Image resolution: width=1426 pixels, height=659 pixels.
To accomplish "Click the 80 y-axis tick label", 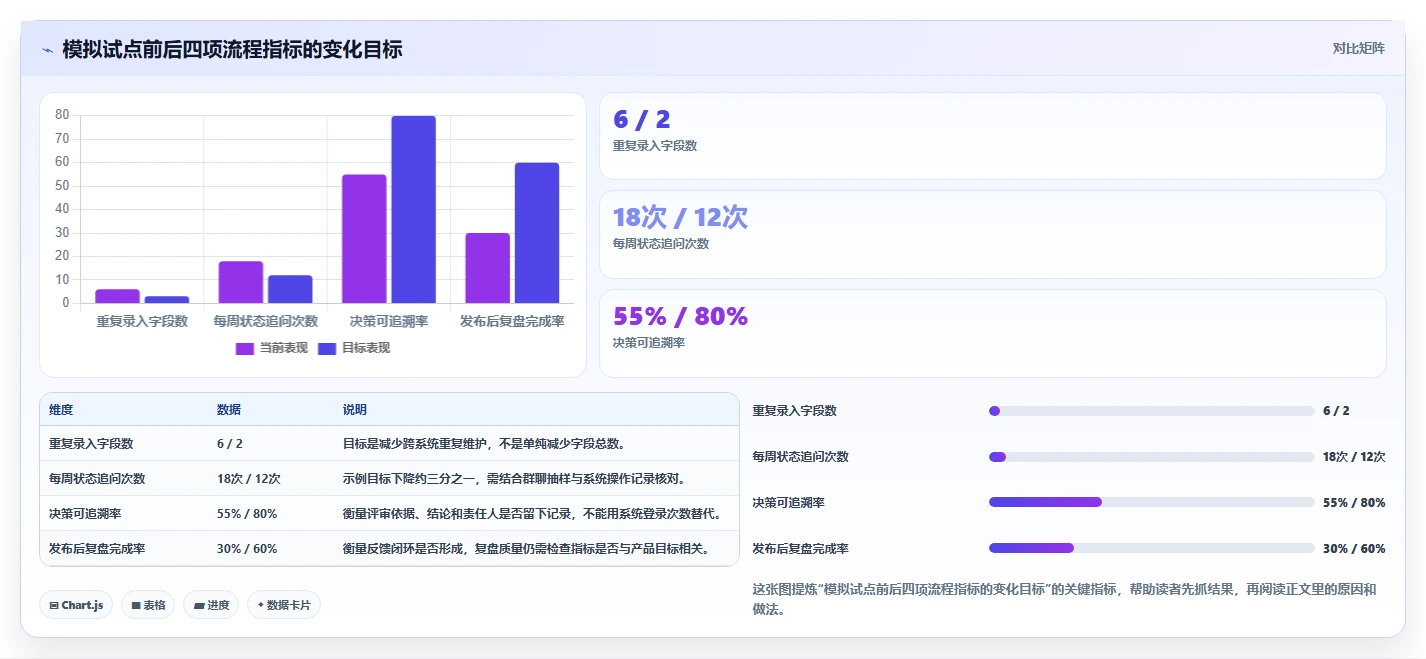I will click(x=62, y=115).
